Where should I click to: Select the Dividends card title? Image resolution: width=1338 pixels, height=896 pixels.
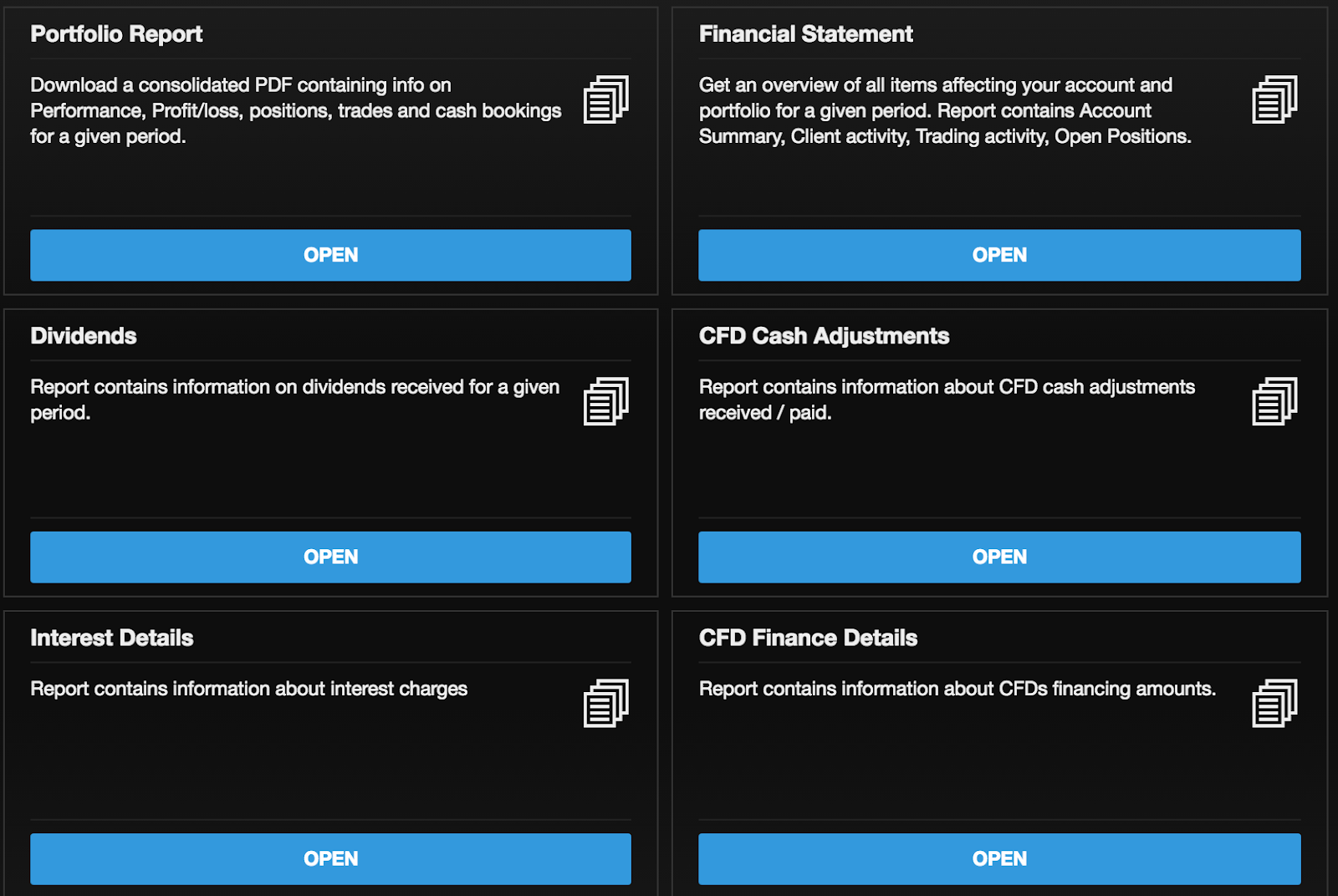(84, 336)
